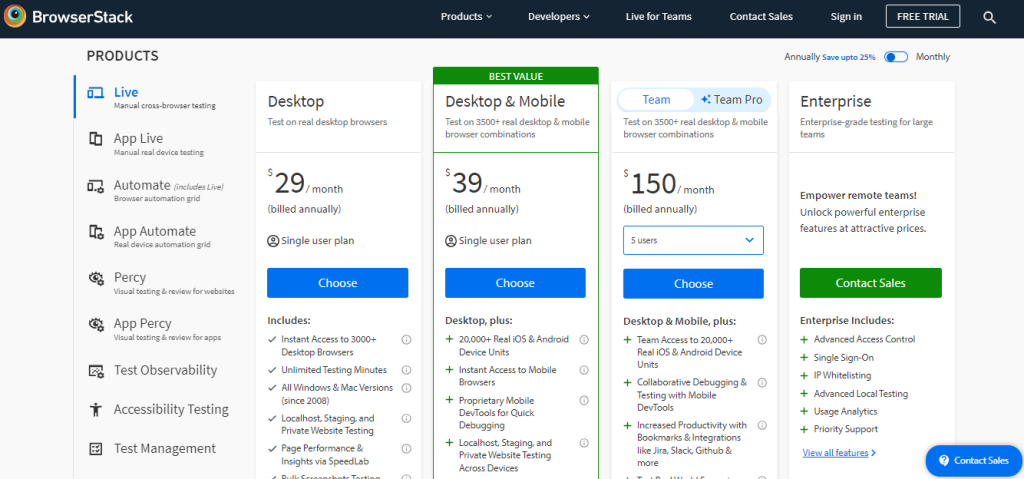Click the Single Sign-On feature text
Screen dimensions: 1024x479
pos(843,357)
